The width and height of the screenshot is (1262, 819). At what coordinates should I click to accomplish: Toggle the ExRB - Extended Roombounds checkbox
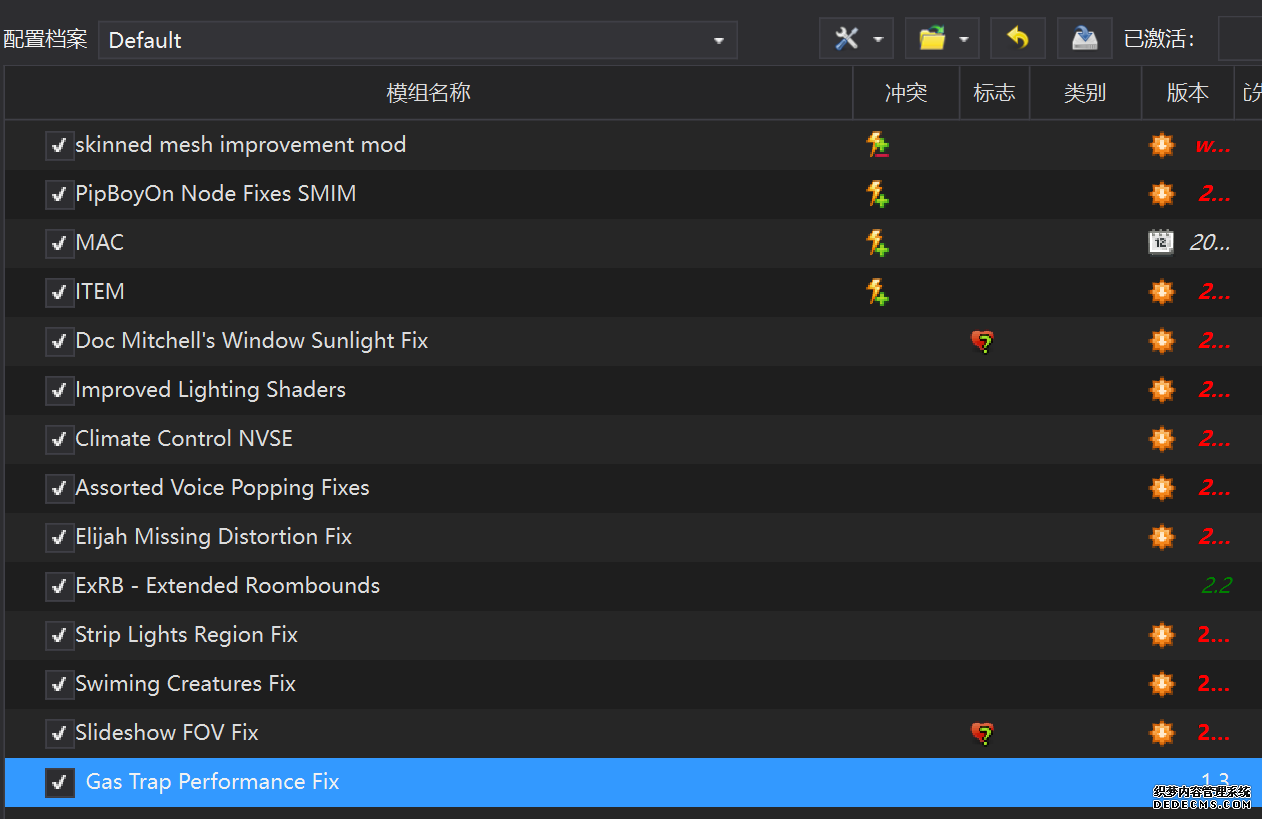click(60, 586)
